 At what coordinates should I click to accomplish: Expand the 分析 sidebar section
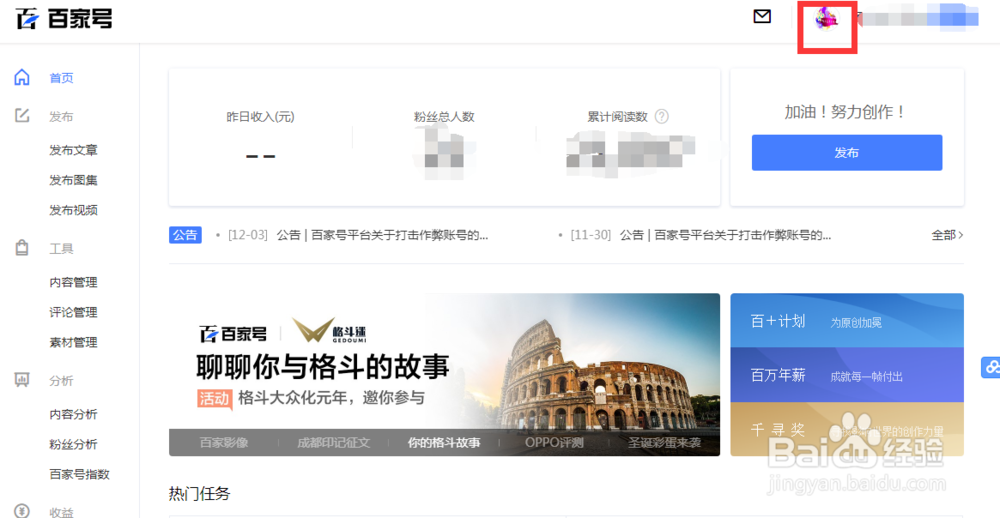coord(61,381)
